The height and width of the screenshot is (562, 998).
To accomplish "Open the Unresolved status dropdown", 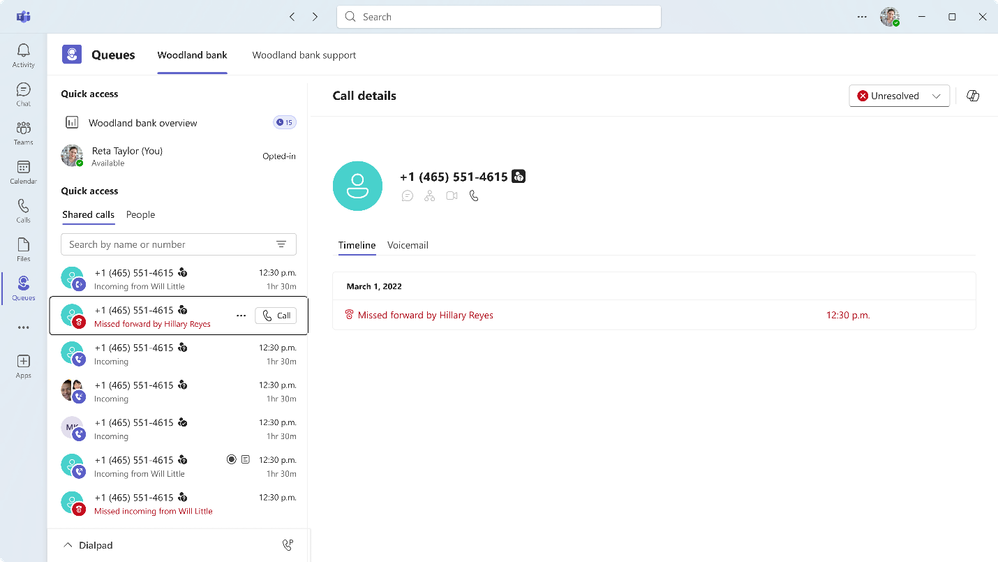I will click(x=899, y=95).
